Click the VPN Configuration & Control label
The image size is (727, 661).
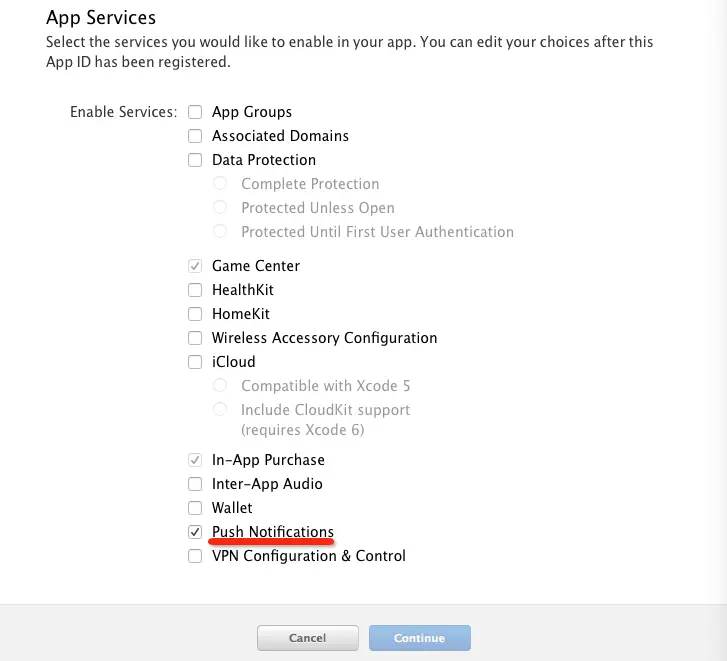[309, 556]
